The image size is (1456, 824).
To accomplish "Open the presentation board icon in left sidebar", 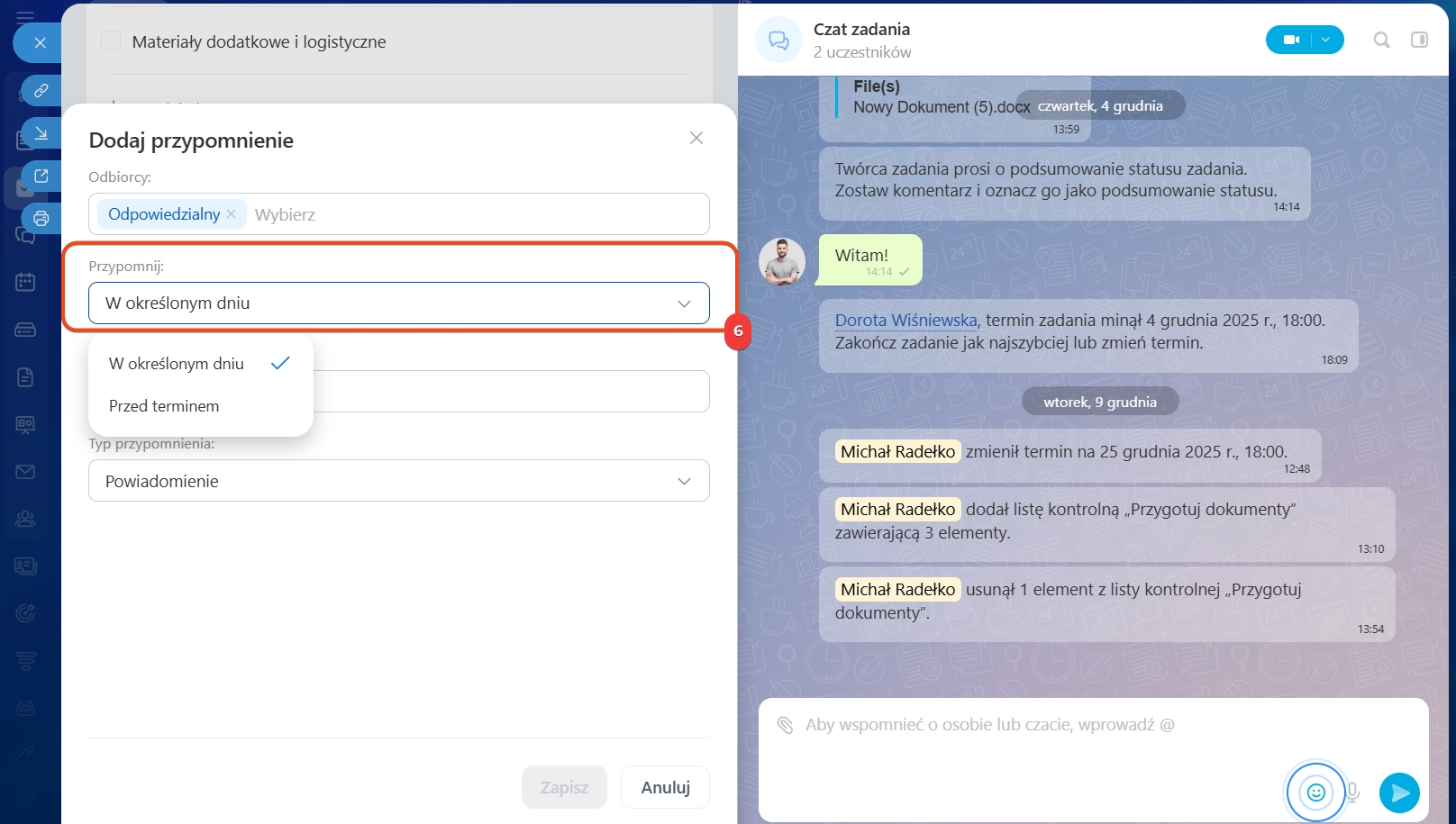I will (x=25, y=424).
